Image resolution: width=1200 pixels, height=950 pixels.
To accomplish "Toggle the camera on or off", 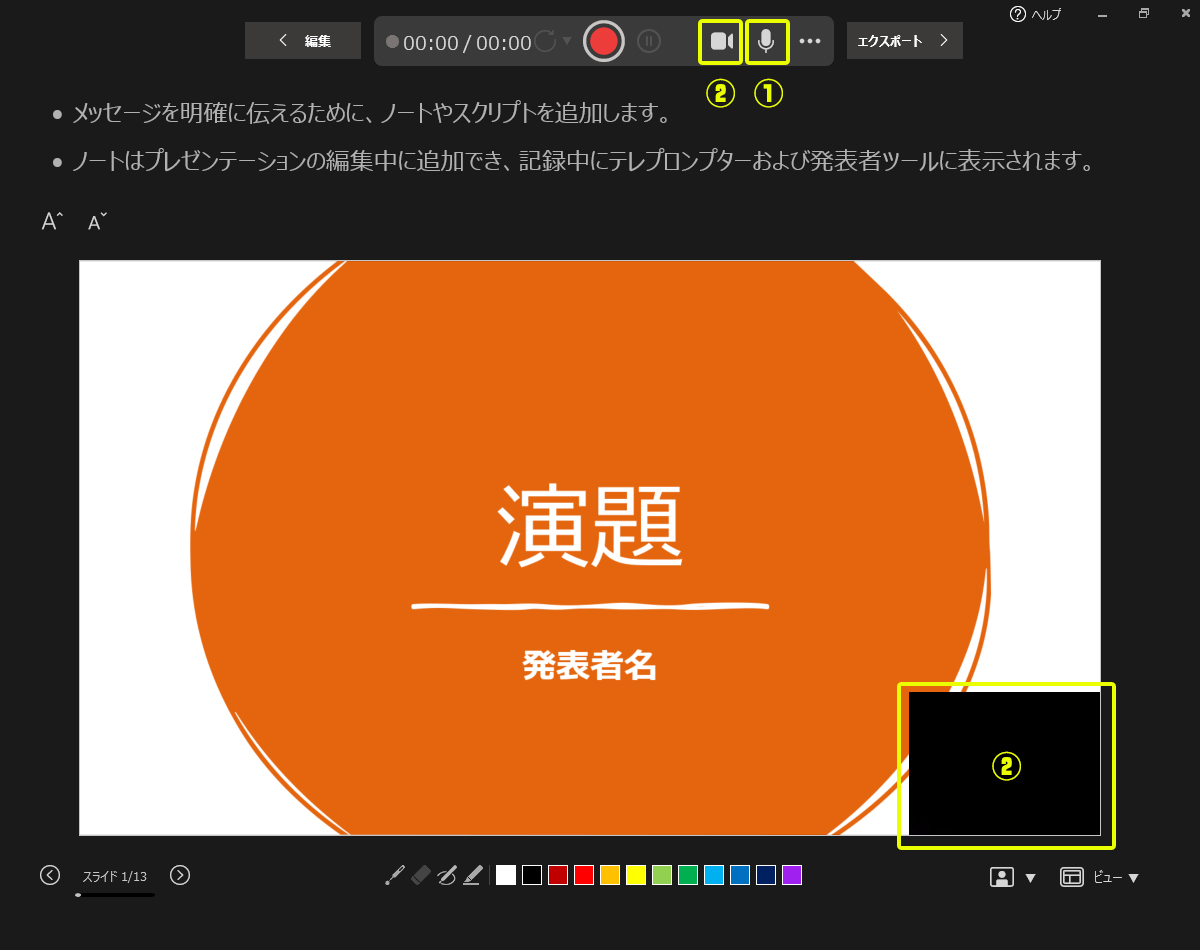I will click(x=721, y=41).
